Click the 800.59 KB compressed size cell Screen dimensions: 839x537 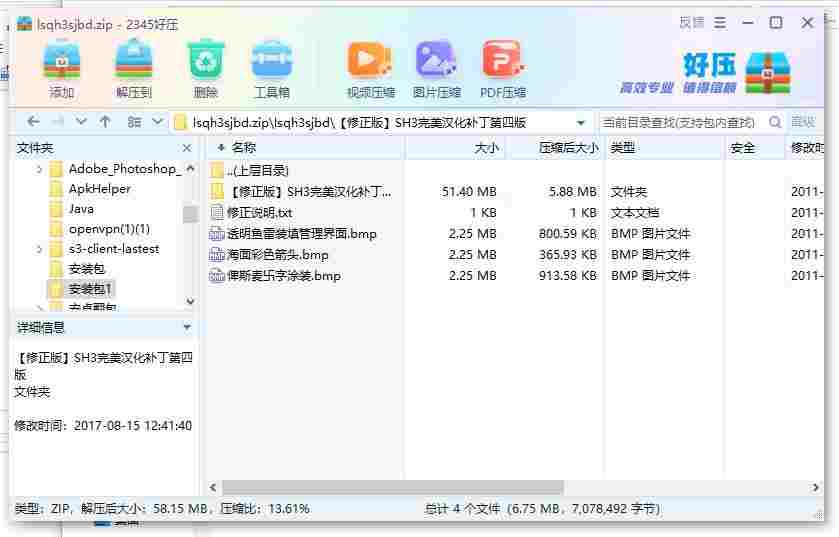[x=568, y=234]
